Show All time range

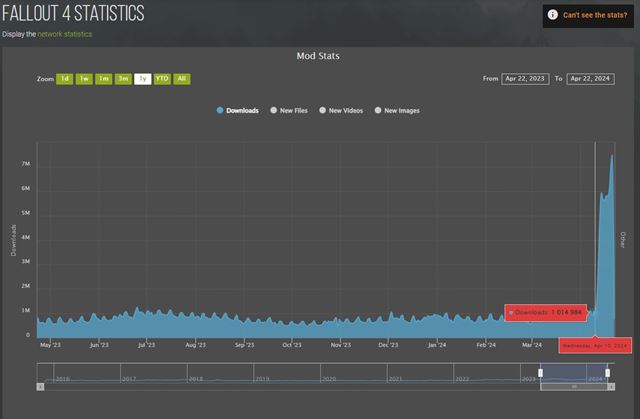click(x=182, y=78)
